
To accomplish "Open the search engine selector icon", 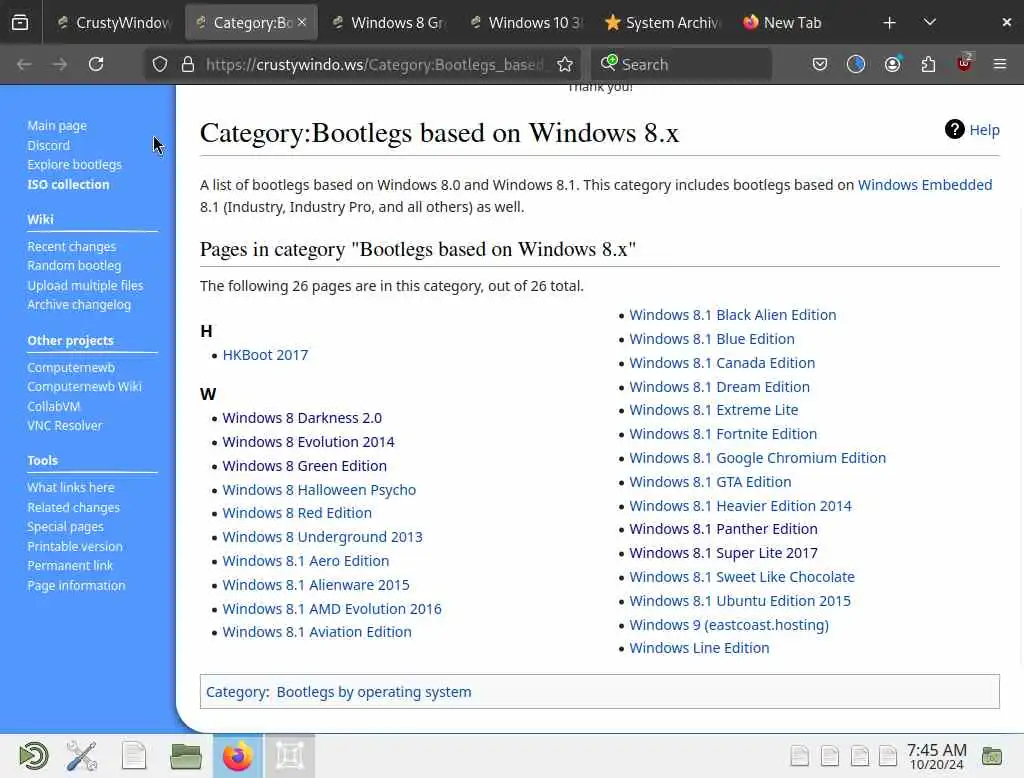I will coord(608,63).
